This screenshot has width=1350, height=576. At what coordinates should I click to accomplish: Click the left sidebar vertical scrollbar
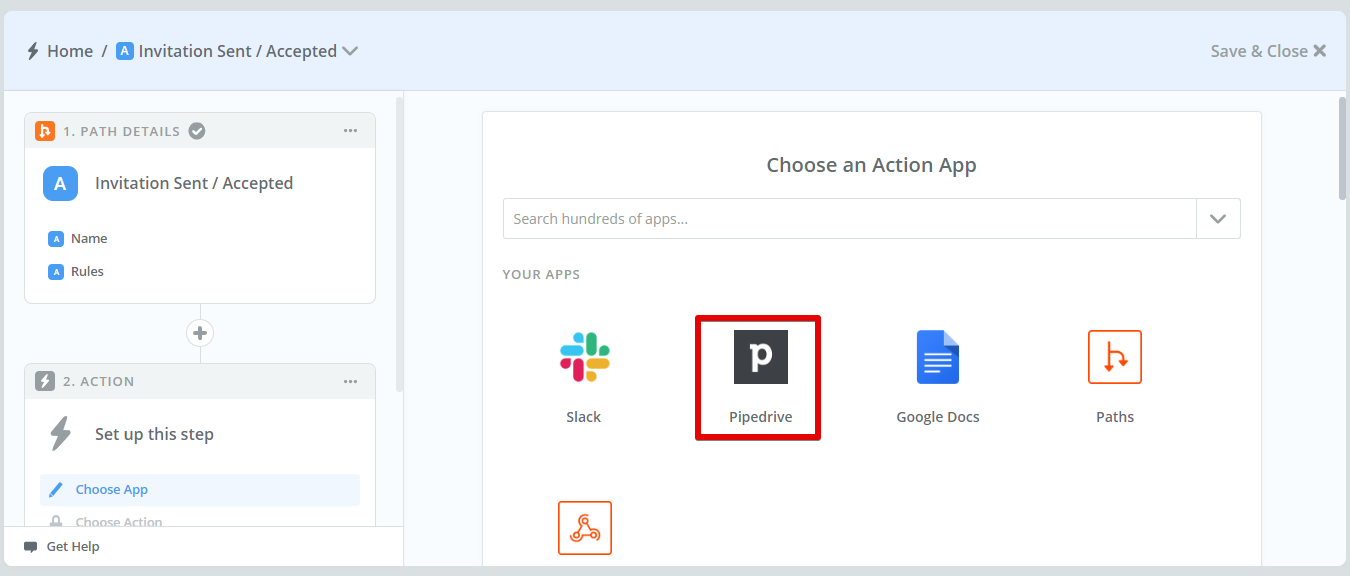[400, 243]
